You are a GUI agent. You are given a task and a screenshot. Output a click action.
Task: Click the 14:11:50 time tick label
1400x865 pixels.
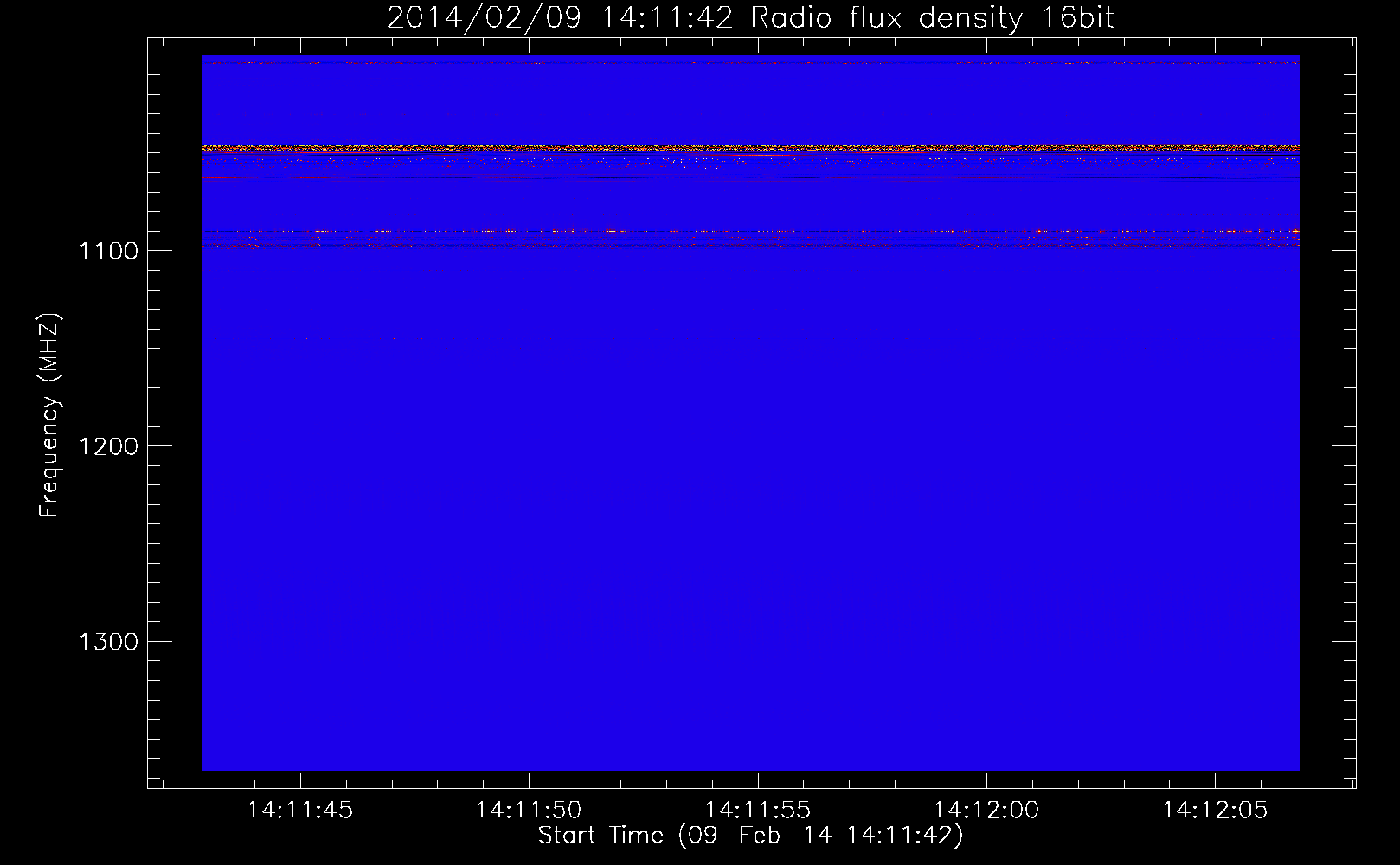click(x=529, y=811)
